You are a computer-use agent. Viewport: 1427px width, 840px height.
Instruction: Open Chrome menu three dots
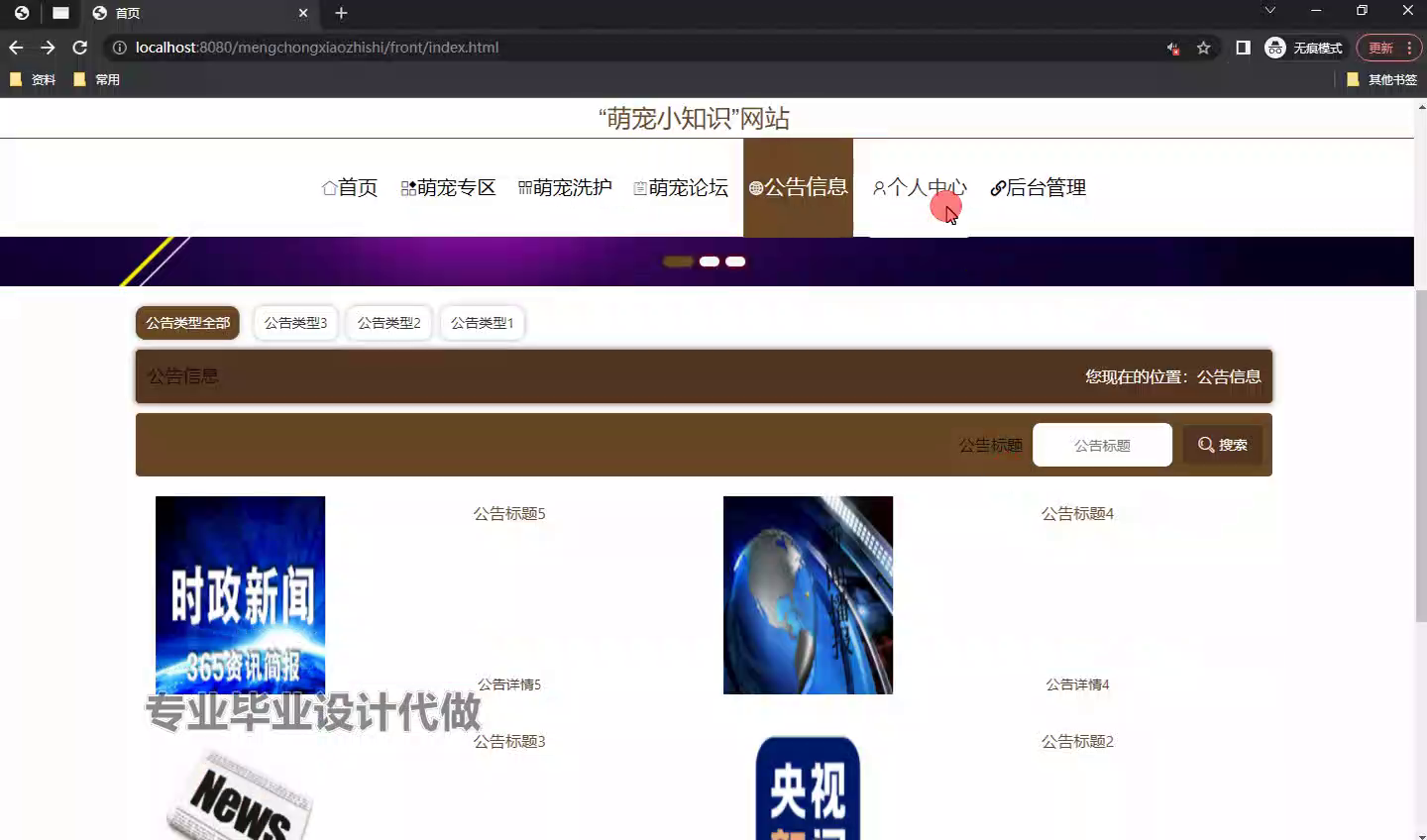point(1409,48)
